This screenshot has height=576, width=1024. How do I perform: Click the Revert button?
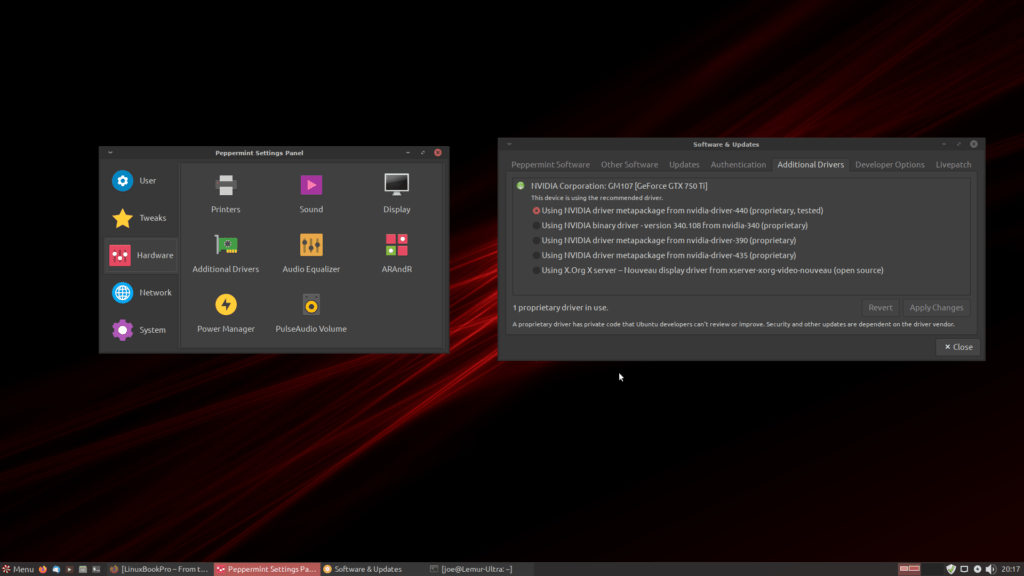point(880,308)
